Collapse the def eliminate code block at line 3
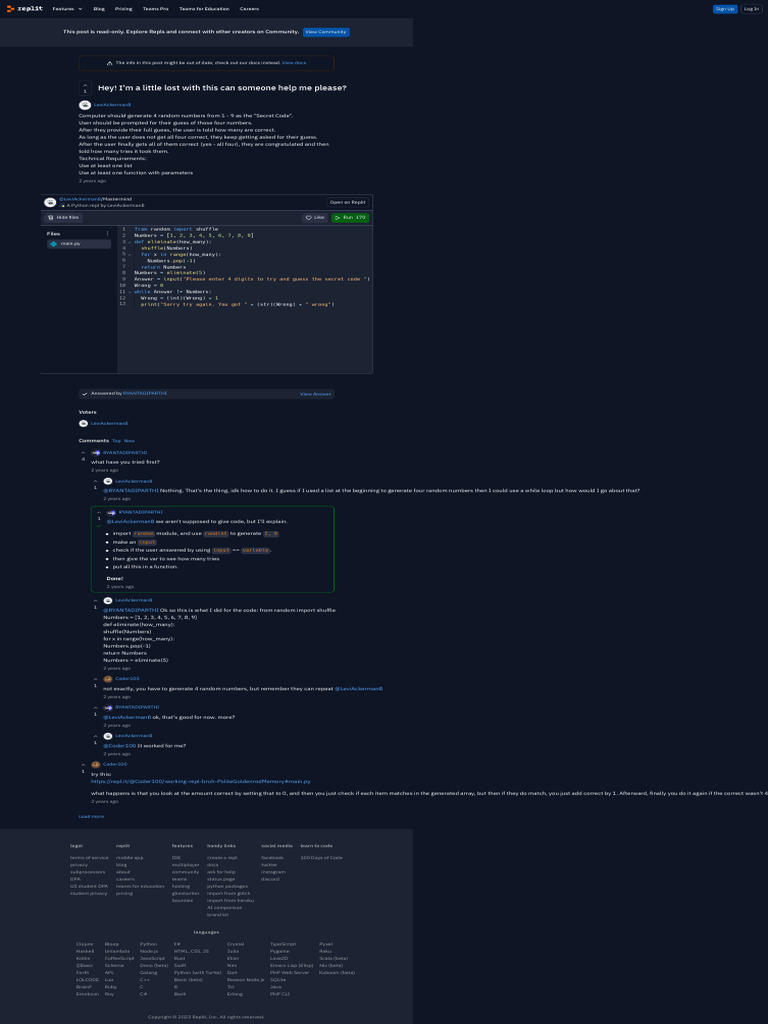This screenshot has width=768, height=1024. click(x=129, y=242)
